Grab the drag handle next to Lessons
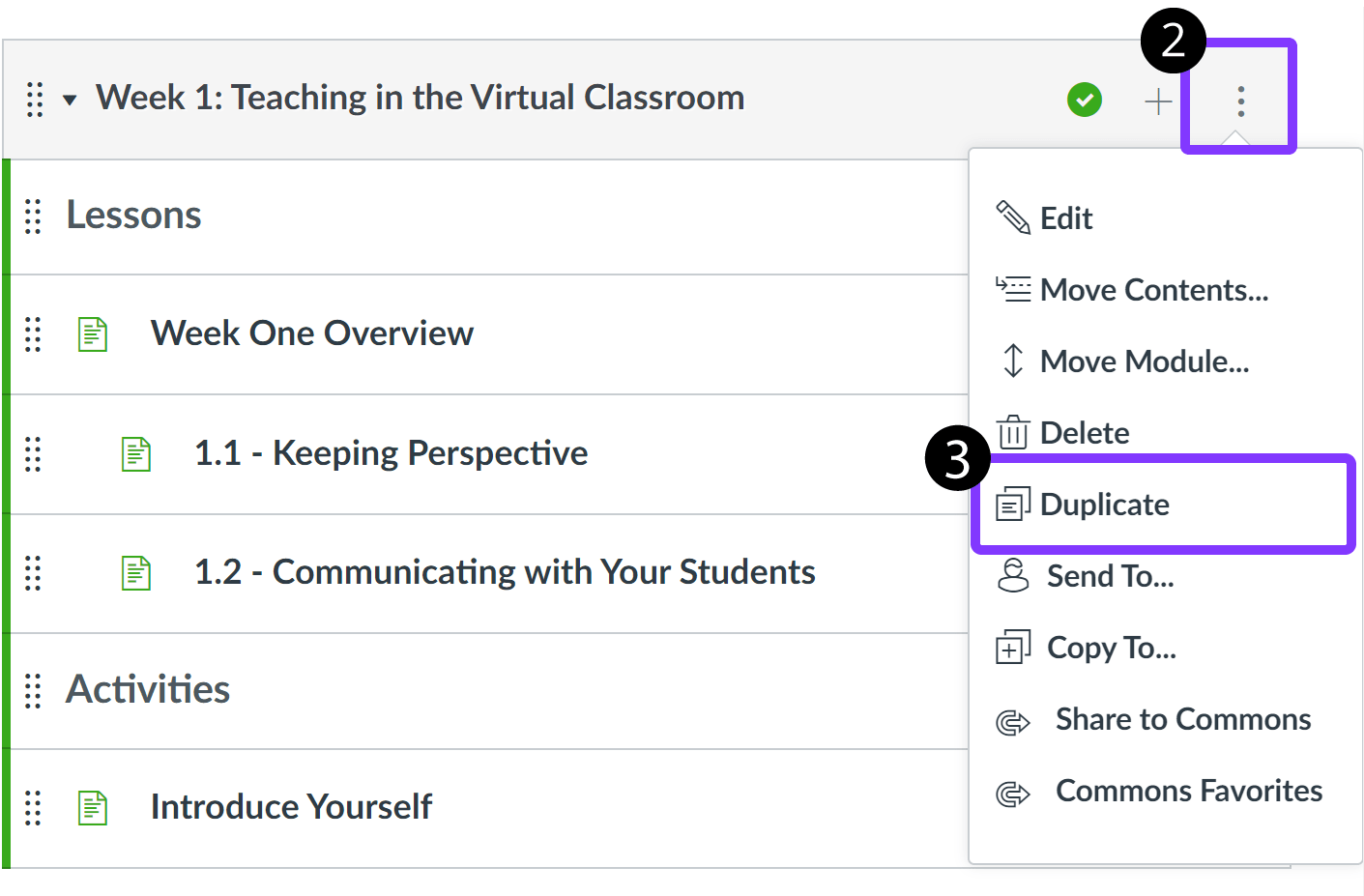1364x896 pixels. point(32,217)
